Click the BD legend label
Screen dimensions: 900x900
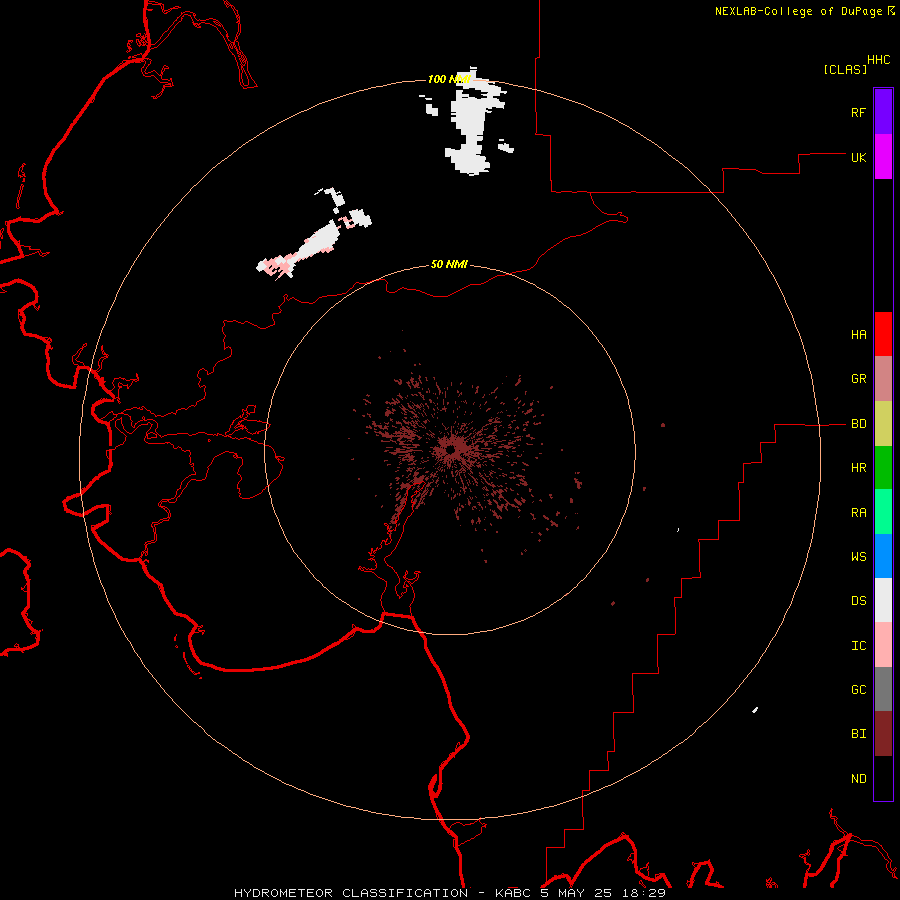(858, 424)
